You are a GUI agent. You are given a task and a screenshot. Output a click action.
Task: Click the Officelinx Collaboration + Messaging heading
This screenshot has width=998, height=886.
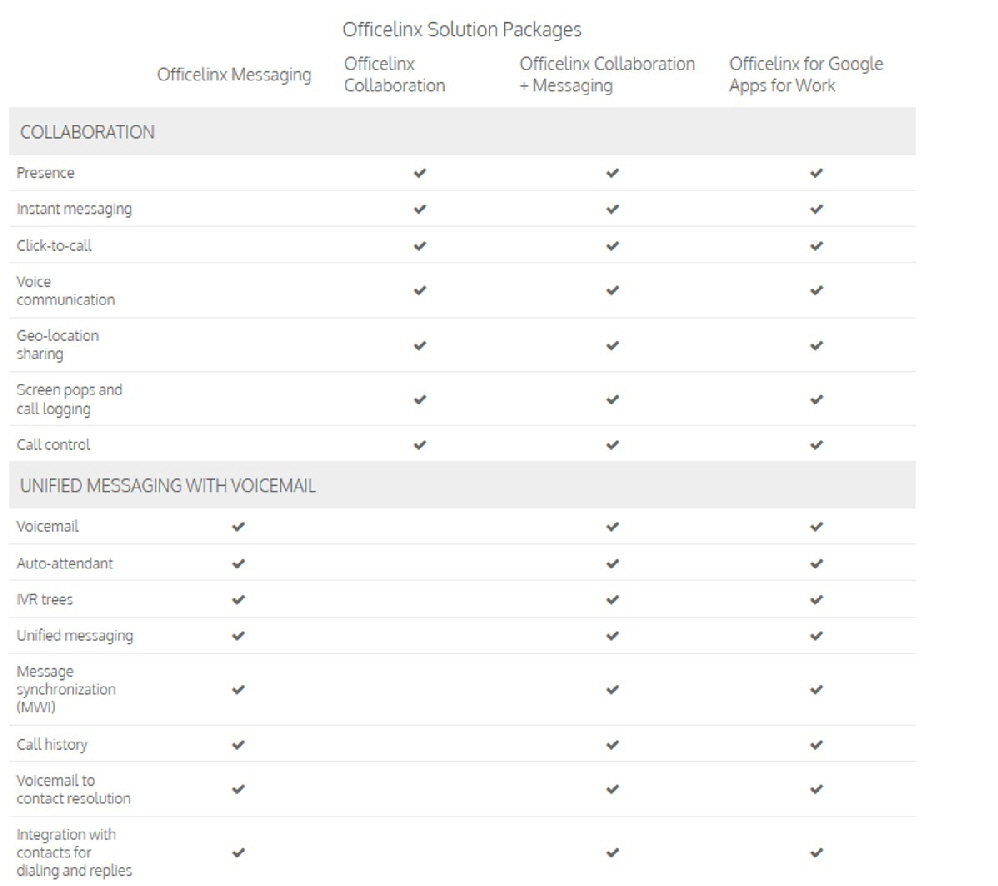pos(607,74)
